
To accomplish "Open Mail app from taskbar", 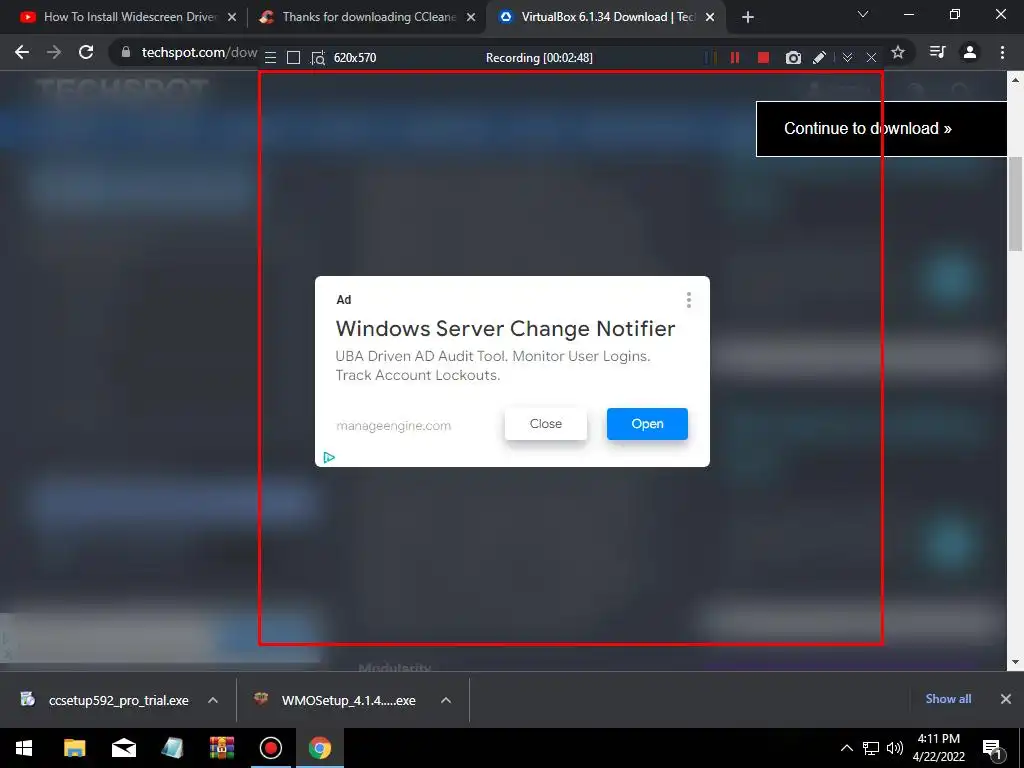I will coord(123,748).
